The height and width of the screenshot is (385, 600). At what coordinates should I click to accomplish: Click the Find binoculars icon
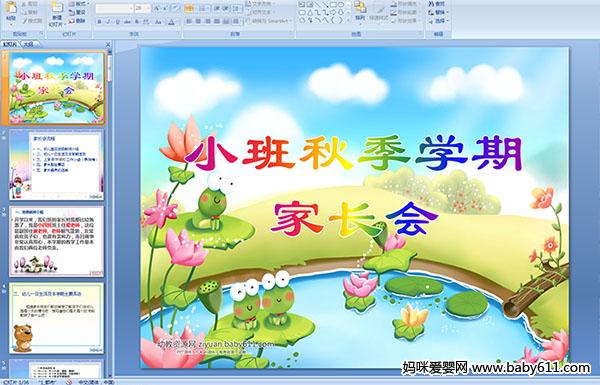coord(437,4)
